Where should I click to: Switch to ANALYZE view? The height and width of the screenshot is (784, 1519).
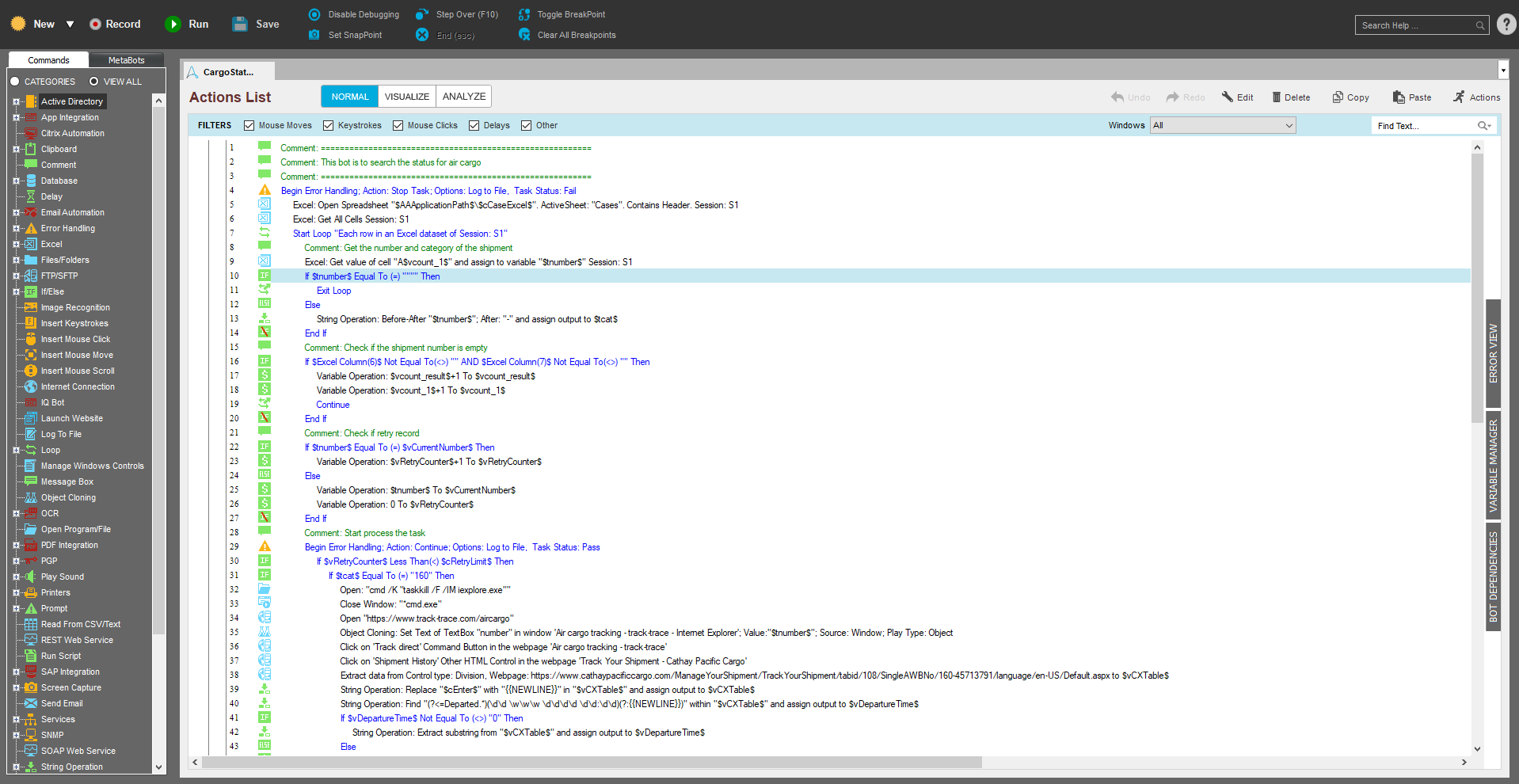pyautogui.click(x=464, y=97)
